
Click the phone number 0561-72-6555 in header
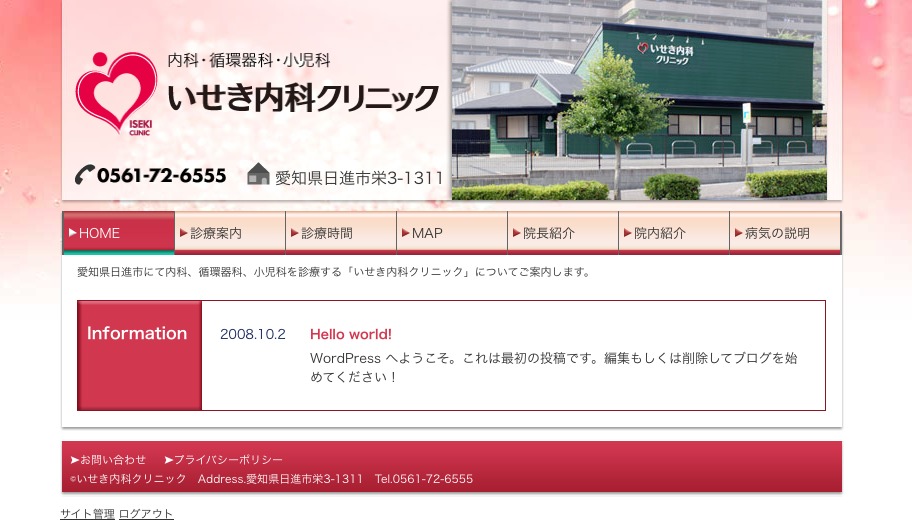[161, 175]
